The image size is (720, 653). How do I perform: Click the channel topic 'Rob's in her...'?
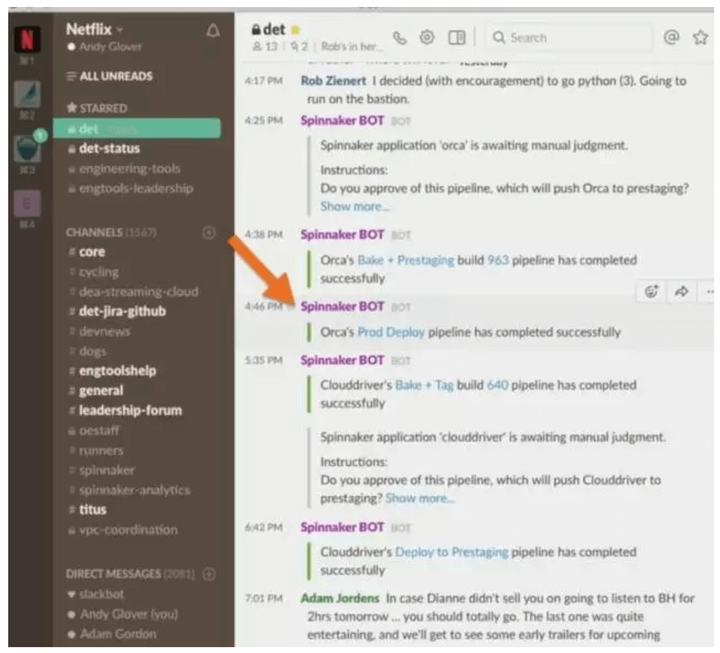(352, 46)
